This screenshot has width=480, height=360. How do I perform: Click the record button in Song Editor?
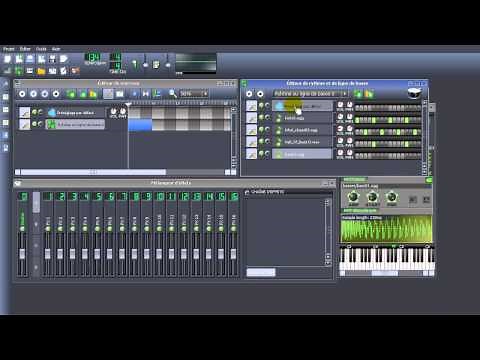coord(33,94)
